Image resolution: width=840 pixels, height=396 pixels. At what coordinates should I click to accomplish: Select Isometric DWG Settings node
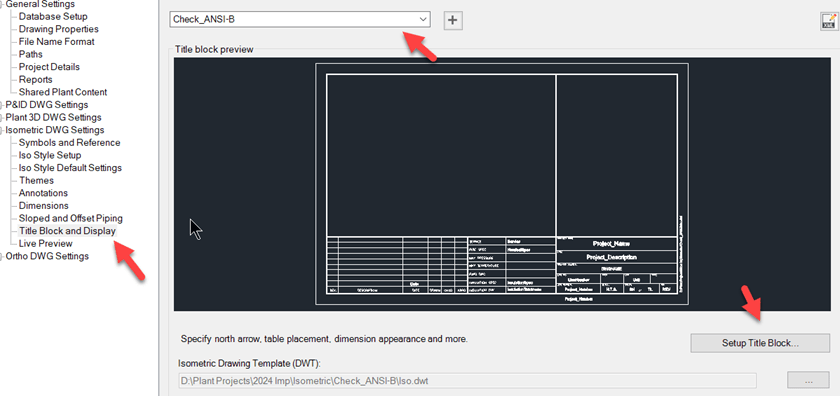(x=55, y=130)
